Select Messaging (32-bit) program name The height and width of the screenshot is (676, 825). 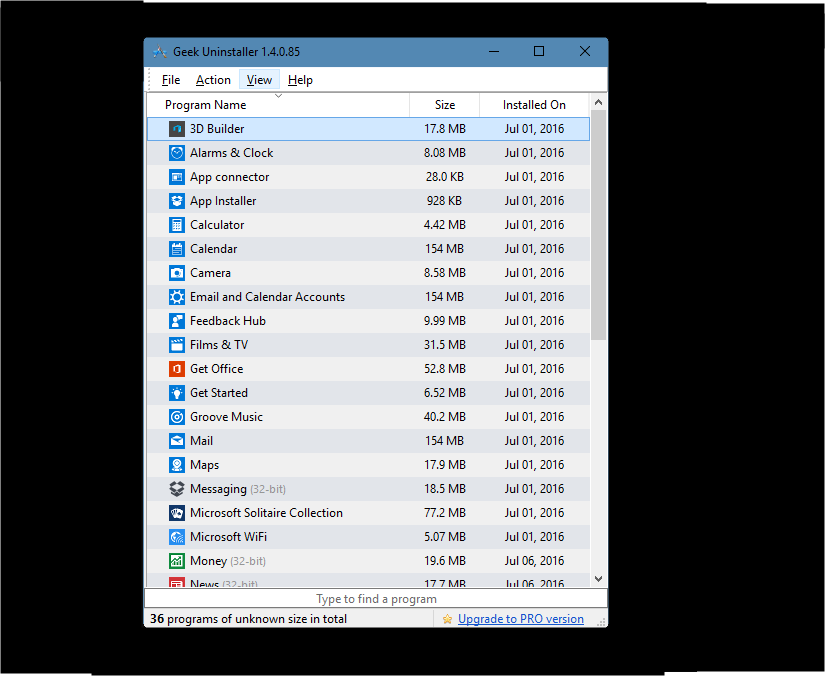tap(238, 489)
